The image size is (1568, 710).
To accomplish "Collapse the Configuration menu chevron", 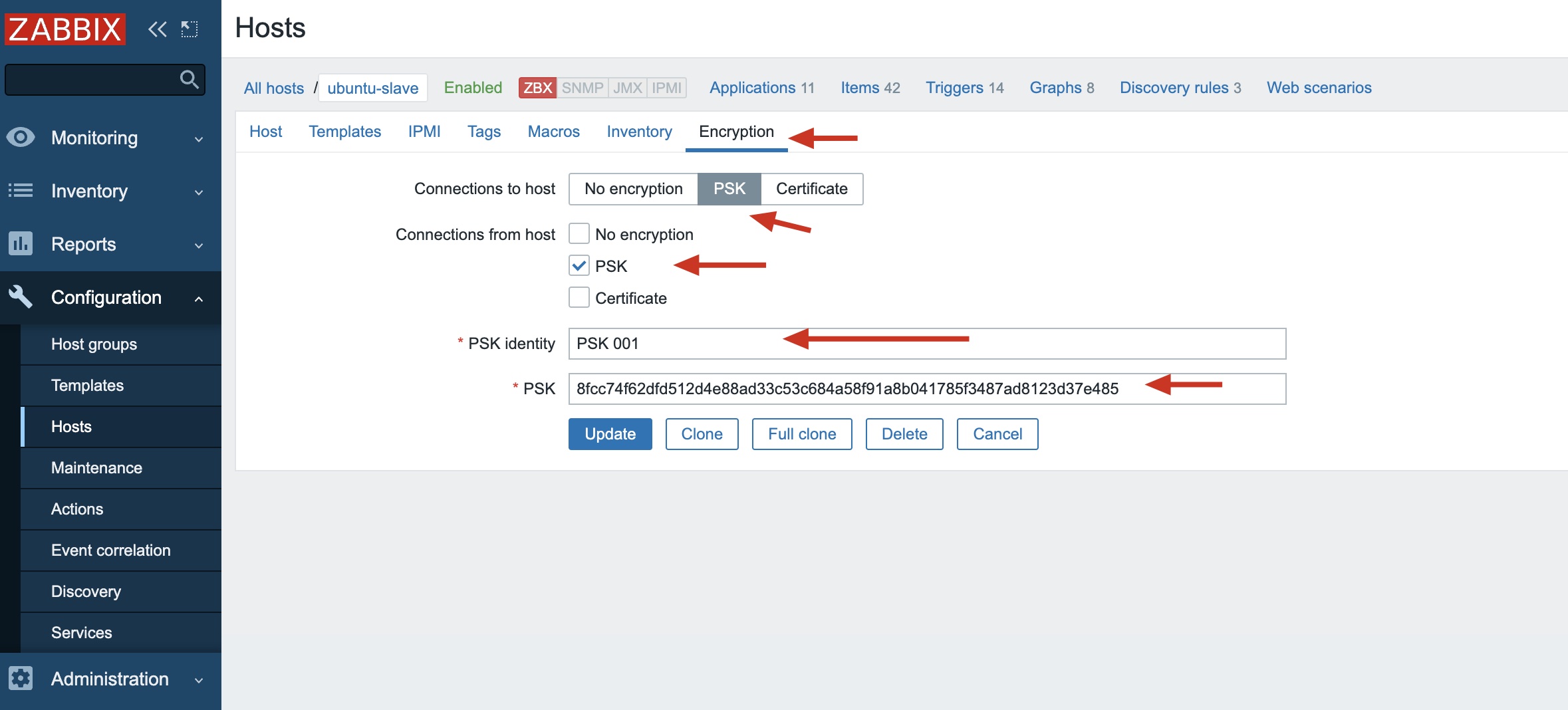I will tap(199, 298).
